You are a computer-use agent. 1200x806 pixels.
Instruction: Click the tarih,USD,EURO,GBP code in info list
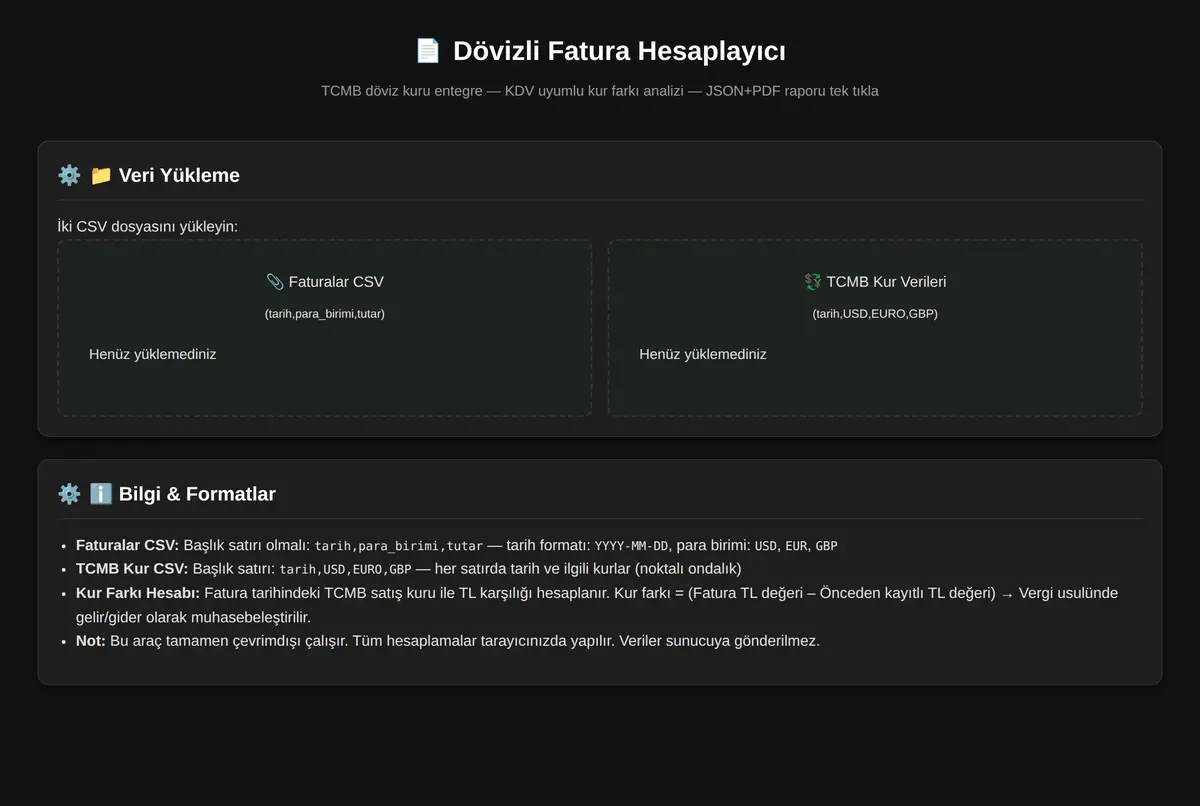click(x=345, y=570)
